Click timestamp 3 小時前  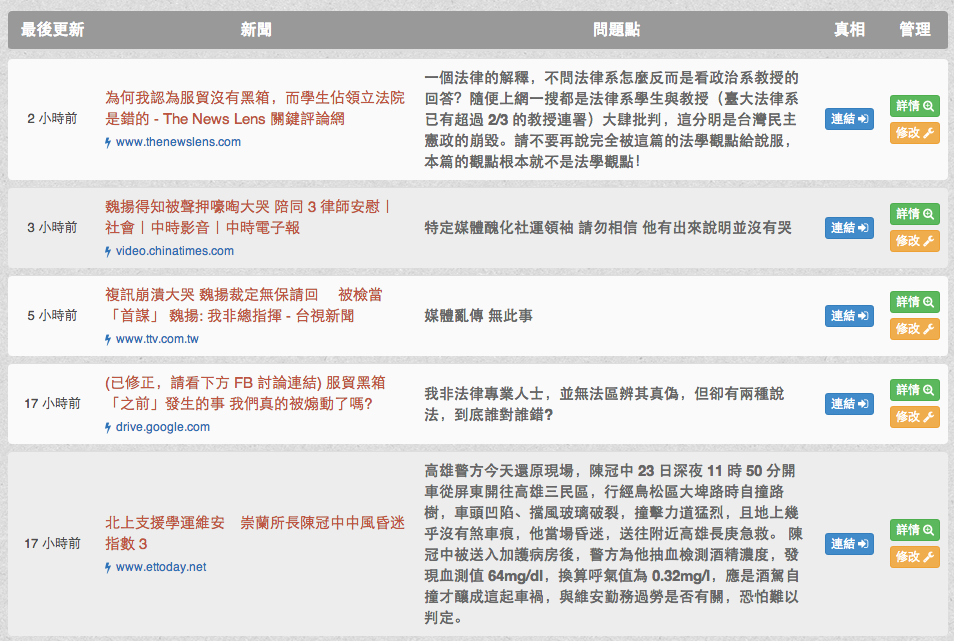click(x=52, y=227)
